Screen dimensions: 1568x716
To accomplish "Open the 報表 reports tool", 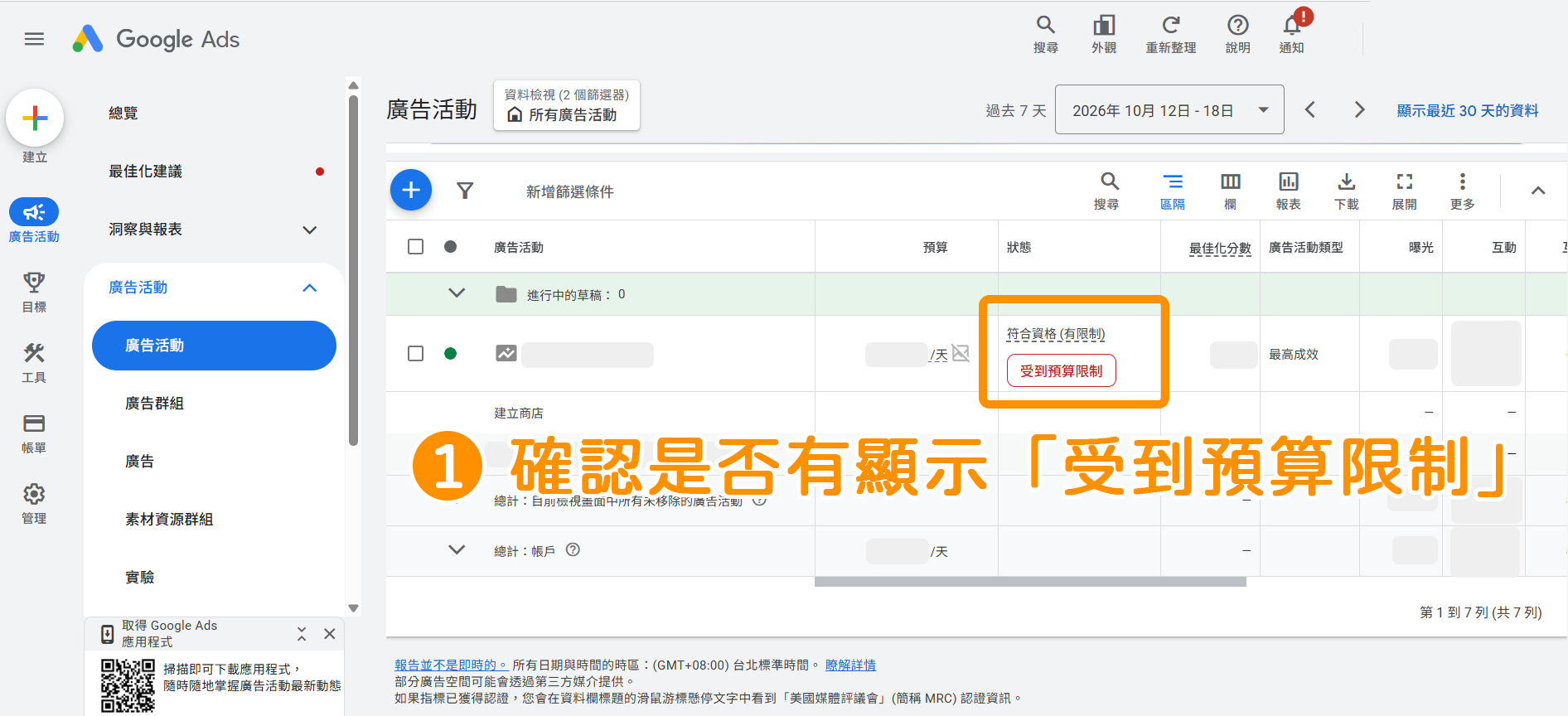I will point(1289,191).
